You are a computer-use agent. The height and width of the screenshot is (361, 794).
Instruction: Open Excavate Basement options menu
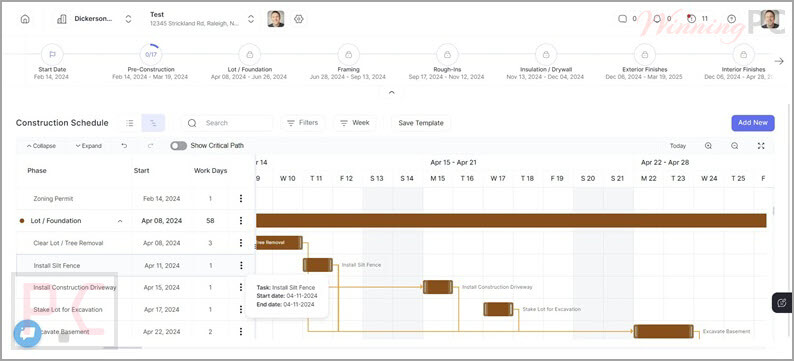(x=241, y=332)
